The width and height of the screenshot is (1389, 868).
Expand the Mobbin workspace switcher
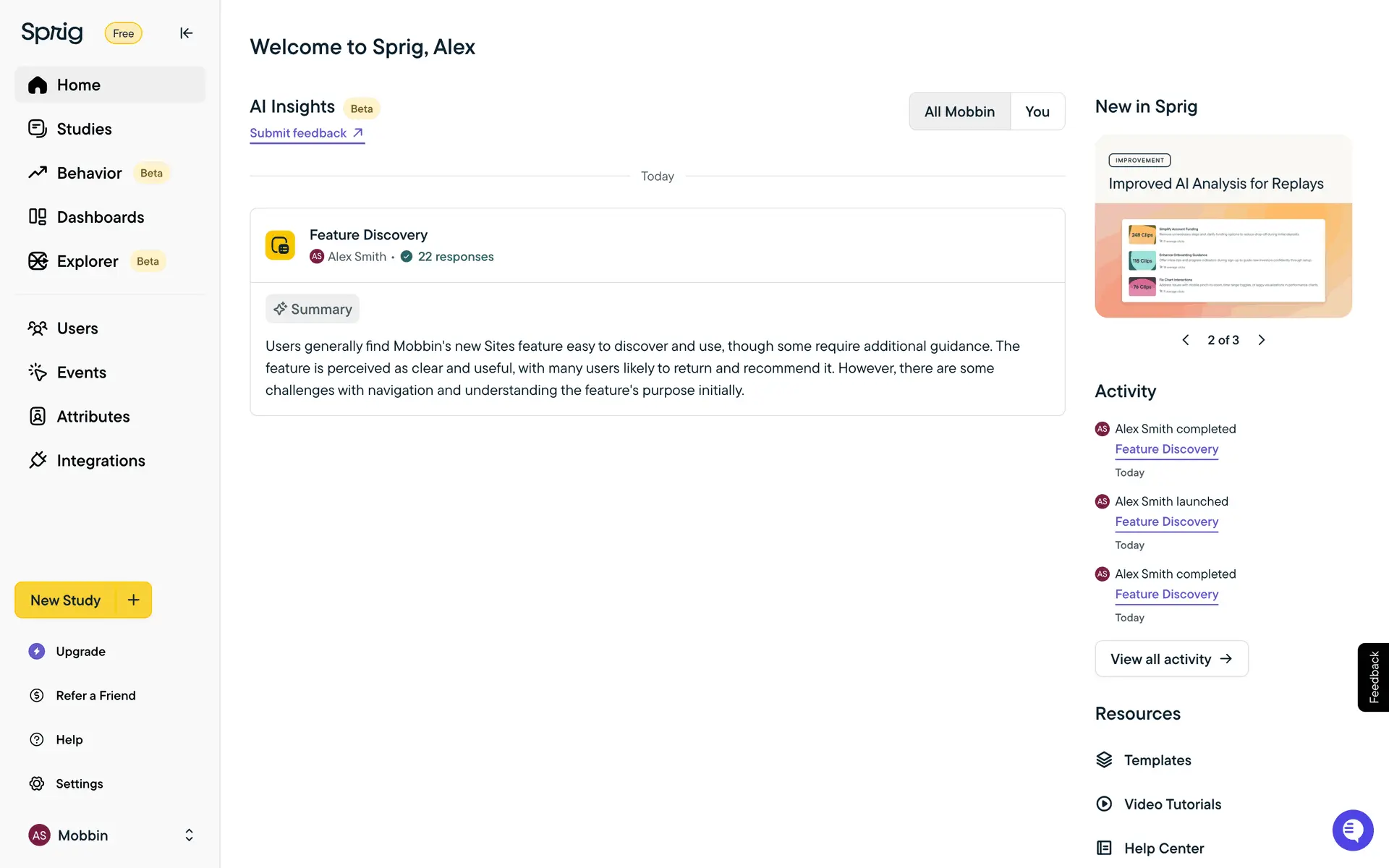[x=189, y=835]
